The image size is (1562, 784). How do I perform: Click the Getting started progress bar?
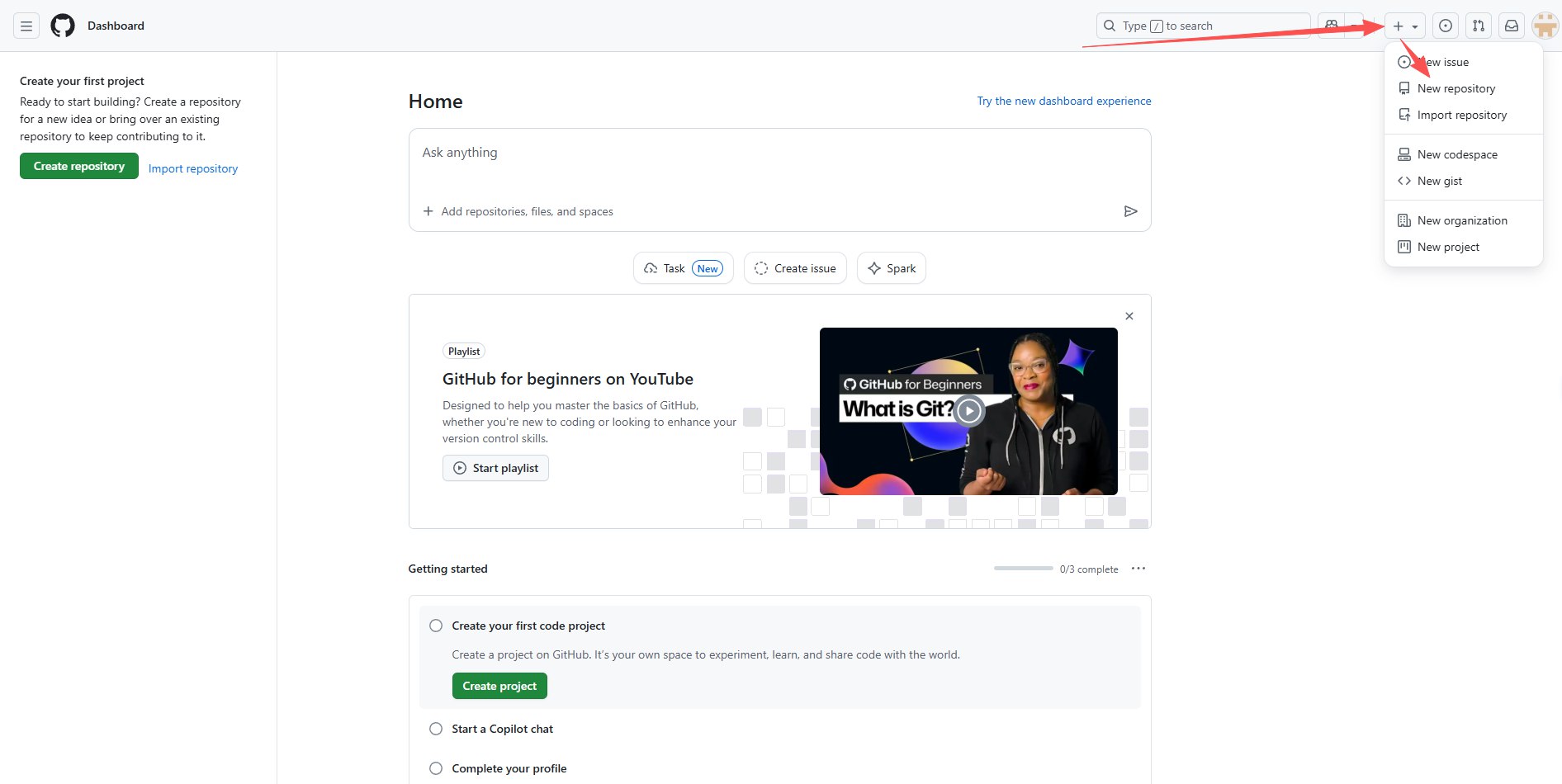1023,569
